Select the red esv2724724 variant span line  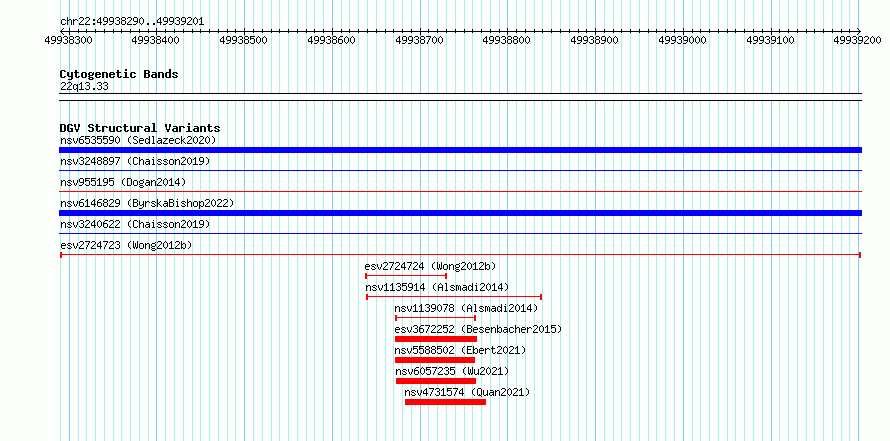click(x=406, y=276)
